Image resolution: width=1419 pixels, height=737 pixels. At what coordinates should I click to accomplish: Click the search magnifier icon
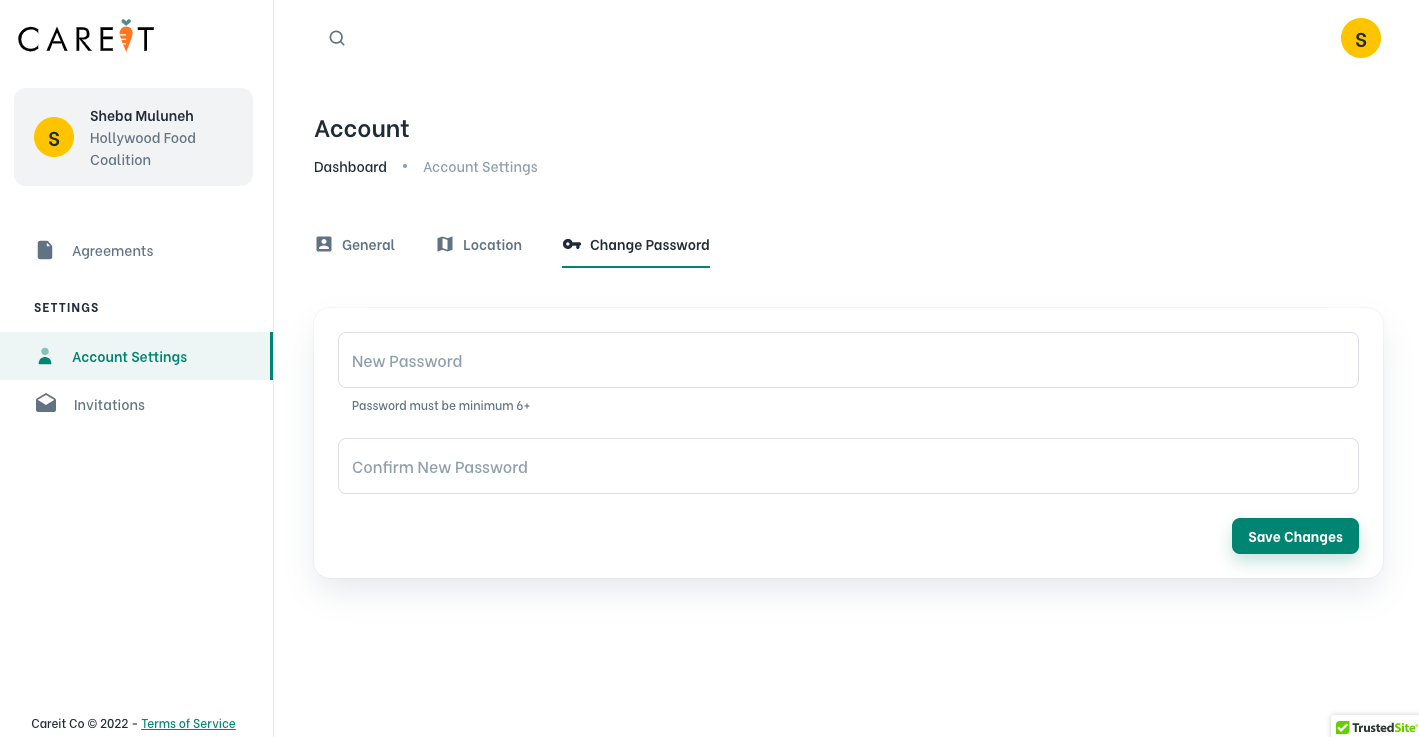click(337, 38)
